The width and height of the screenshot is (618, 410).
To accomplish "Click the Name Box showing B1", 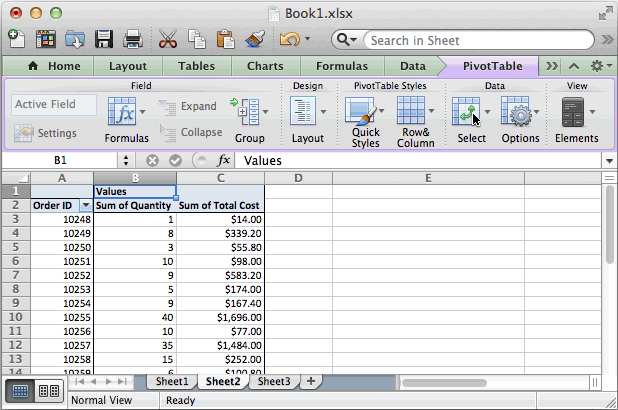I will pyautogui.click(x=60, y=160).
